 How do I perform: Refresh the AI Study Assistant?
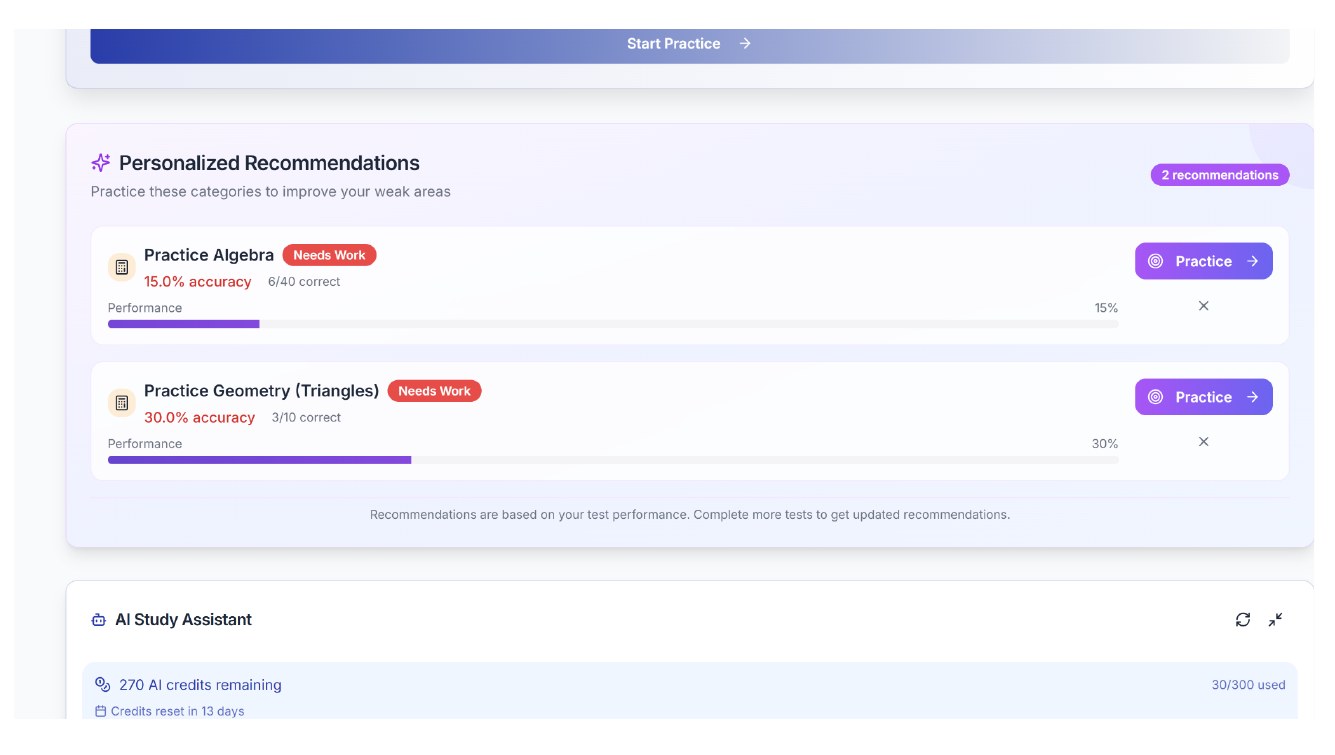pos(1242,620)
